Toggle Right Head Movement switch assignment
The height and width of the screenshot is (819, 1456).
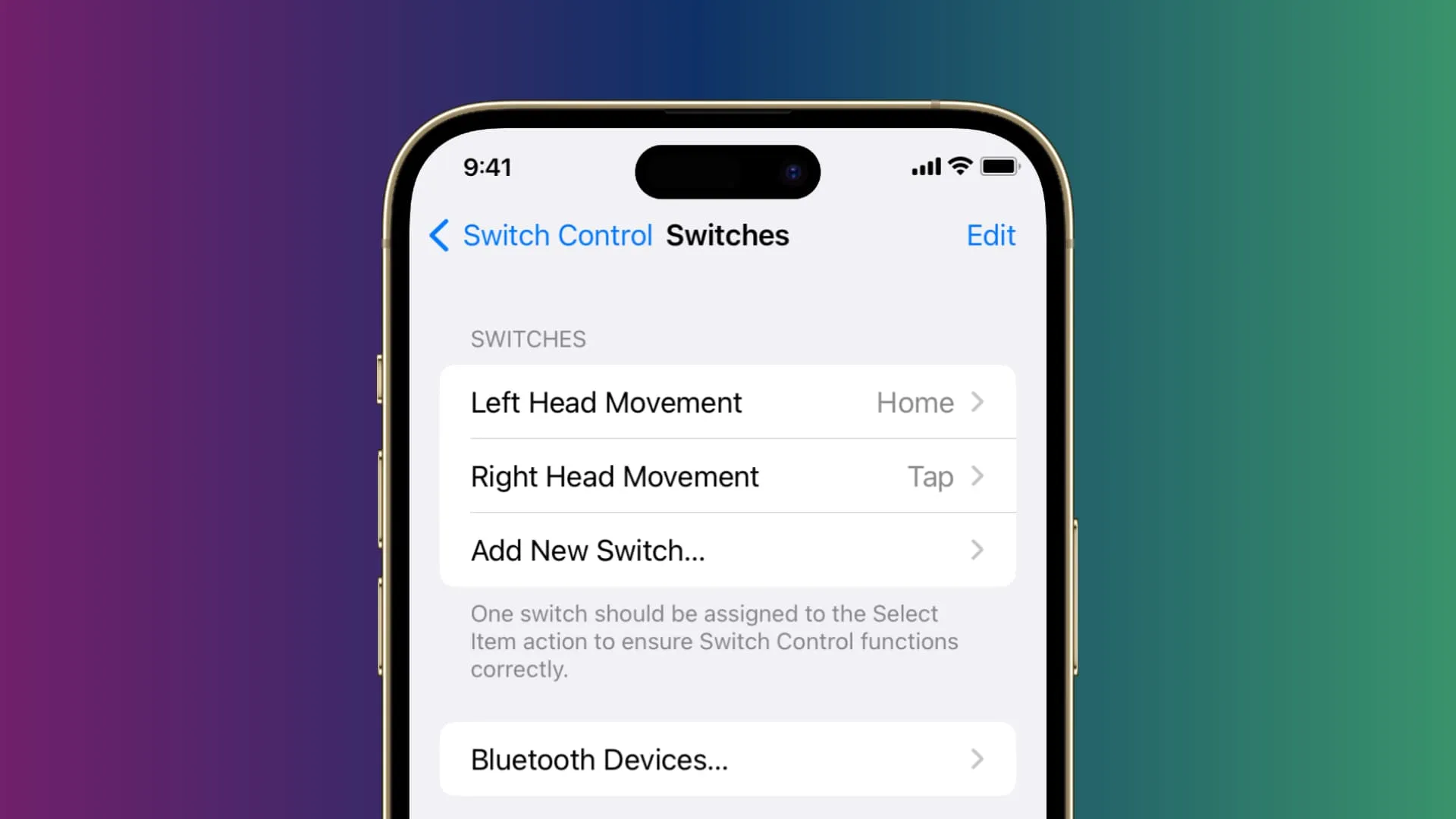[x=728, y=476]
